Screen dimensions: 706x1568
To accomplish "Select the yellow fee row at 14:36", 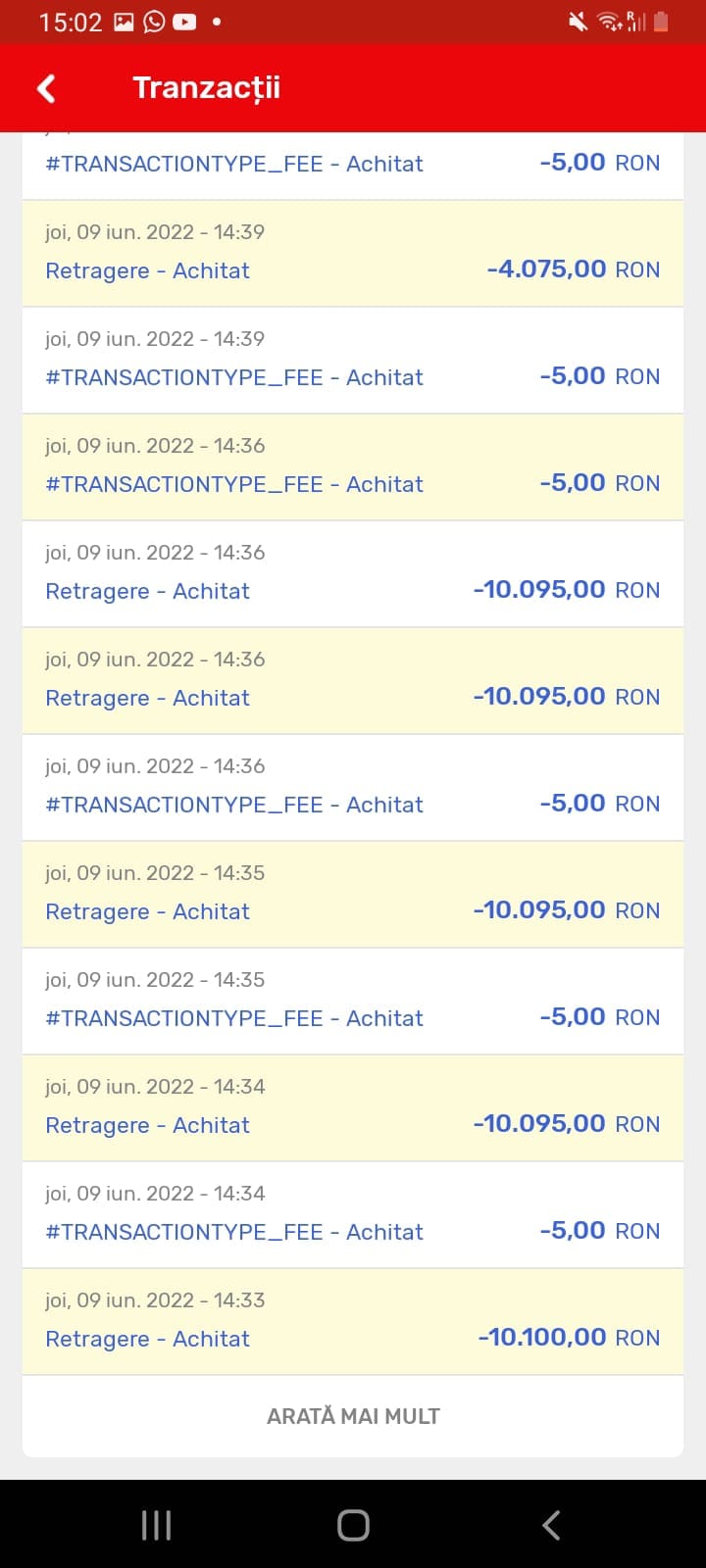I will coord(353,467).
